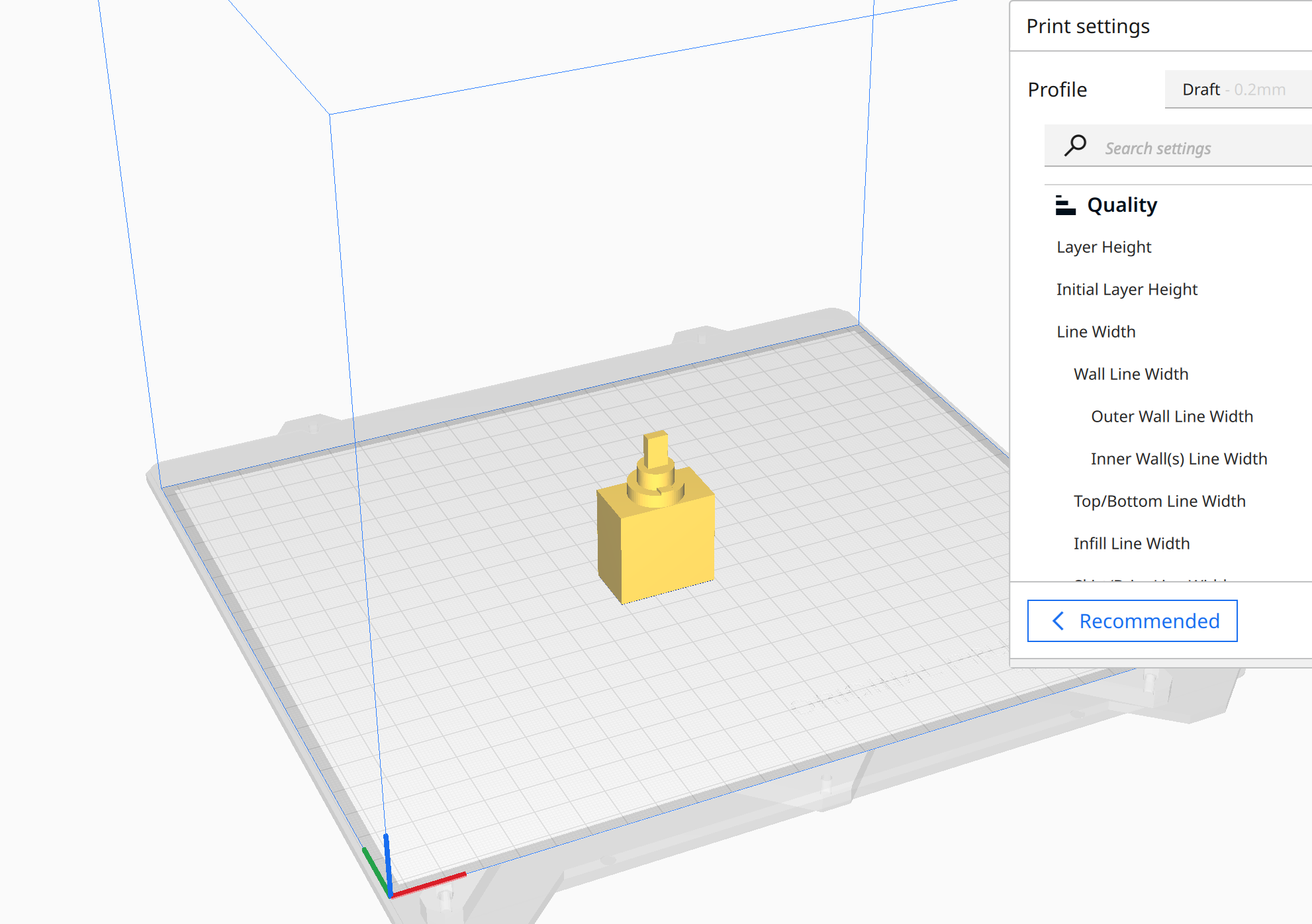Expand the Wall Line Width settings
Screen dimensions: 1312x924
(1130, 373)
